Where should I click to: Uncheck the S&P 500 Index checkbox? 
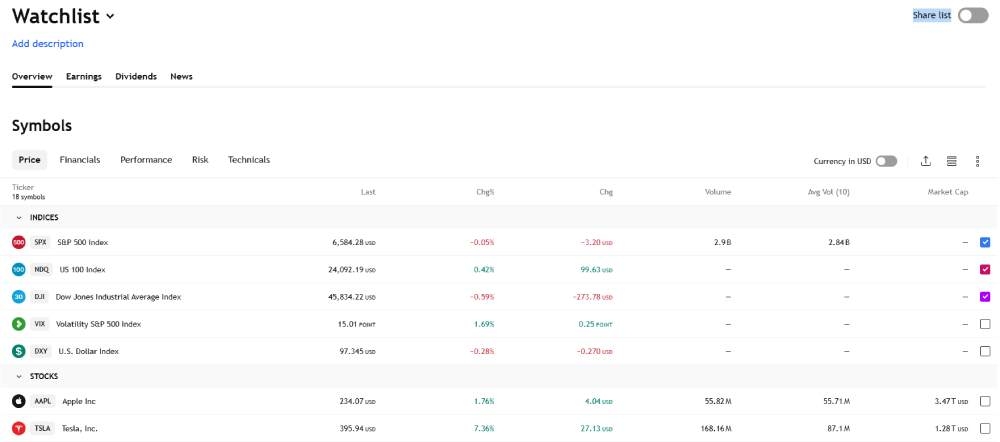click(985, 242)
